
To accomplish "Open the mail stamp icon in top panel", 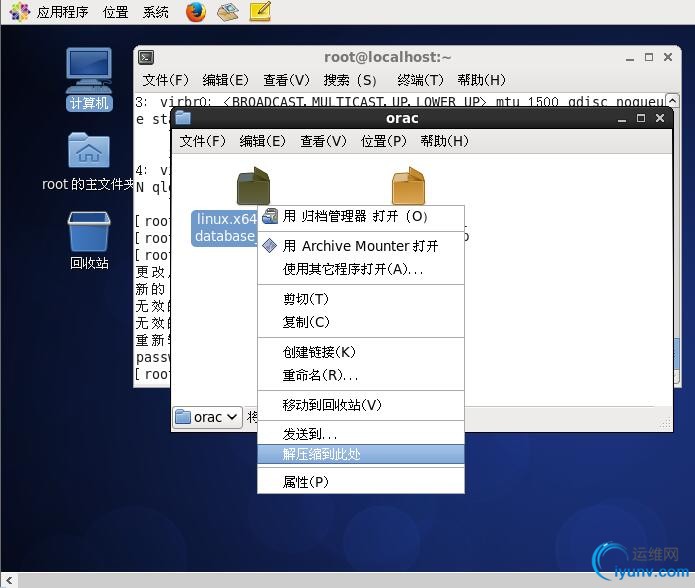I will (x=228, y=12).
